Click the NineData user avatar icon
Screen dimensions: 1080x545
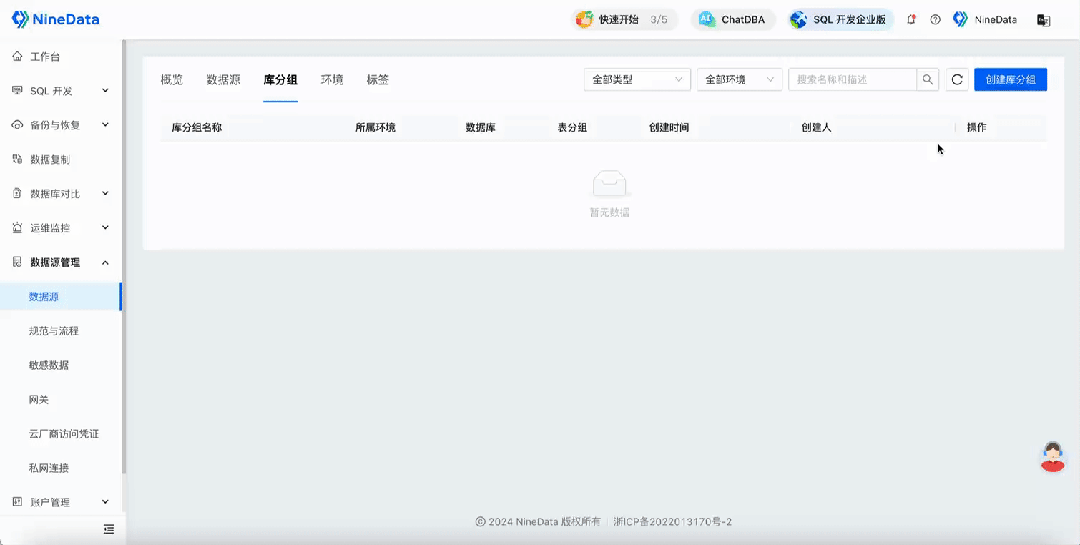960,19
